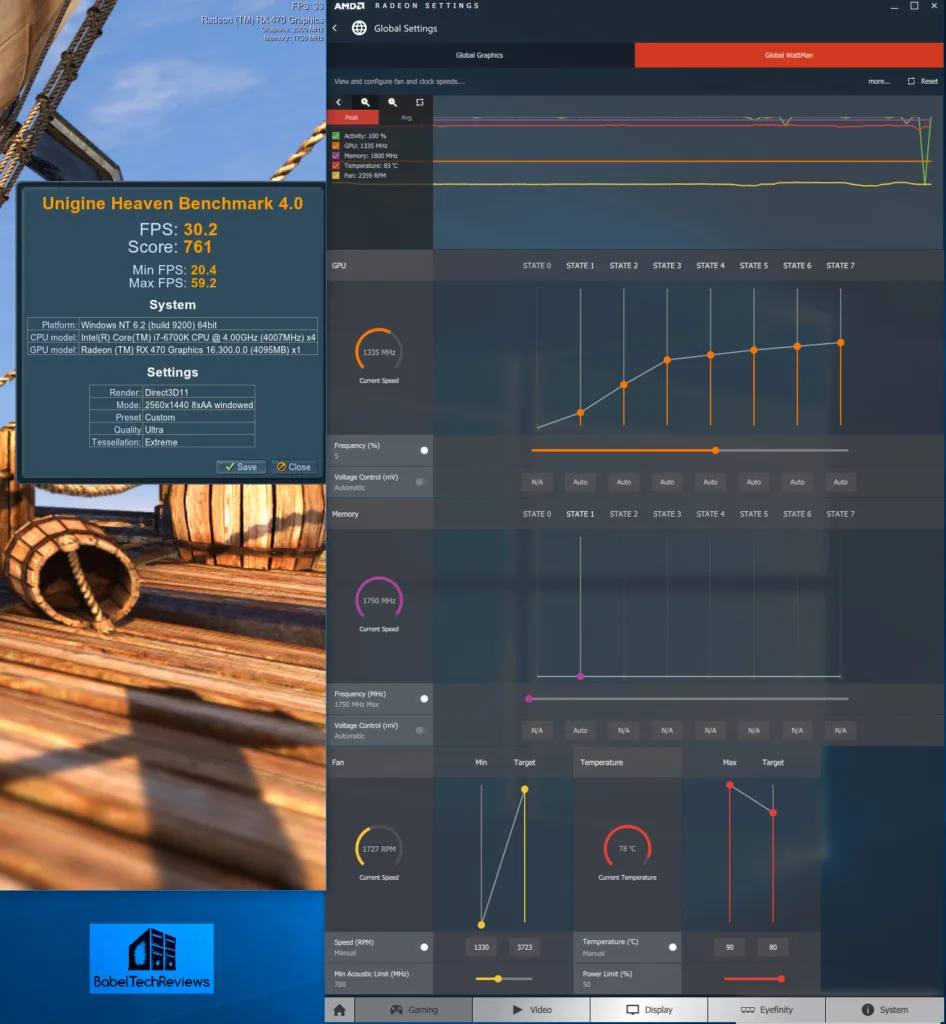Click the reset-view icon on the histogram toolbar
This screenshot has height=1024, width=946.
point(420,102)
